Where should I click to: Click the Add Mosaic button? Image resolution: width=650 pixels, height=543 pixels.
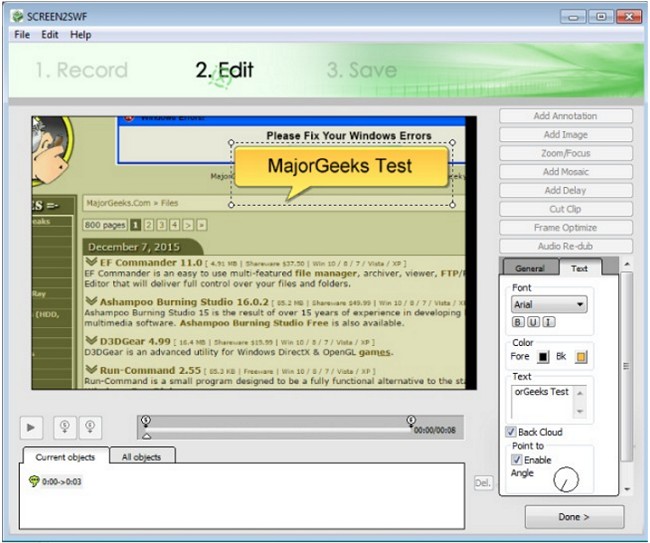click(x=566, y=172)
